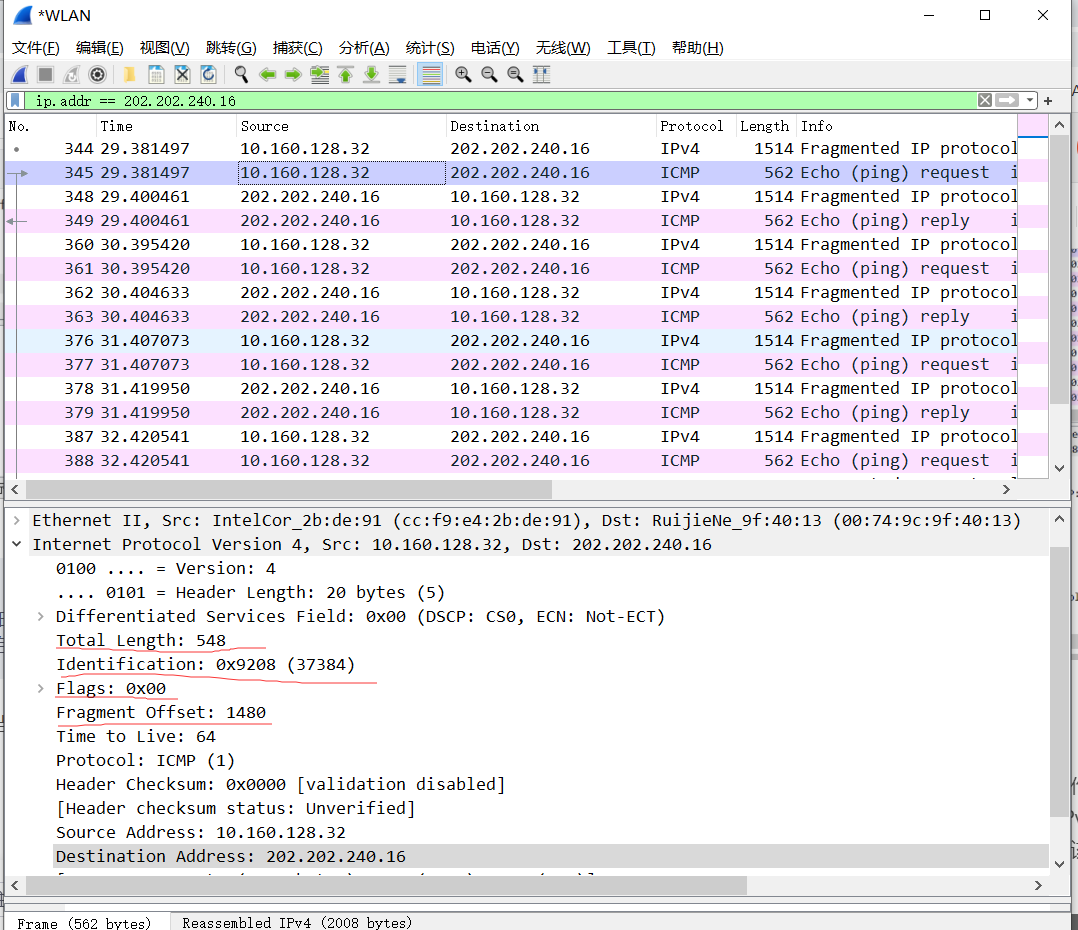Expand the Ethernet II tree node

[x=17, y=520]
